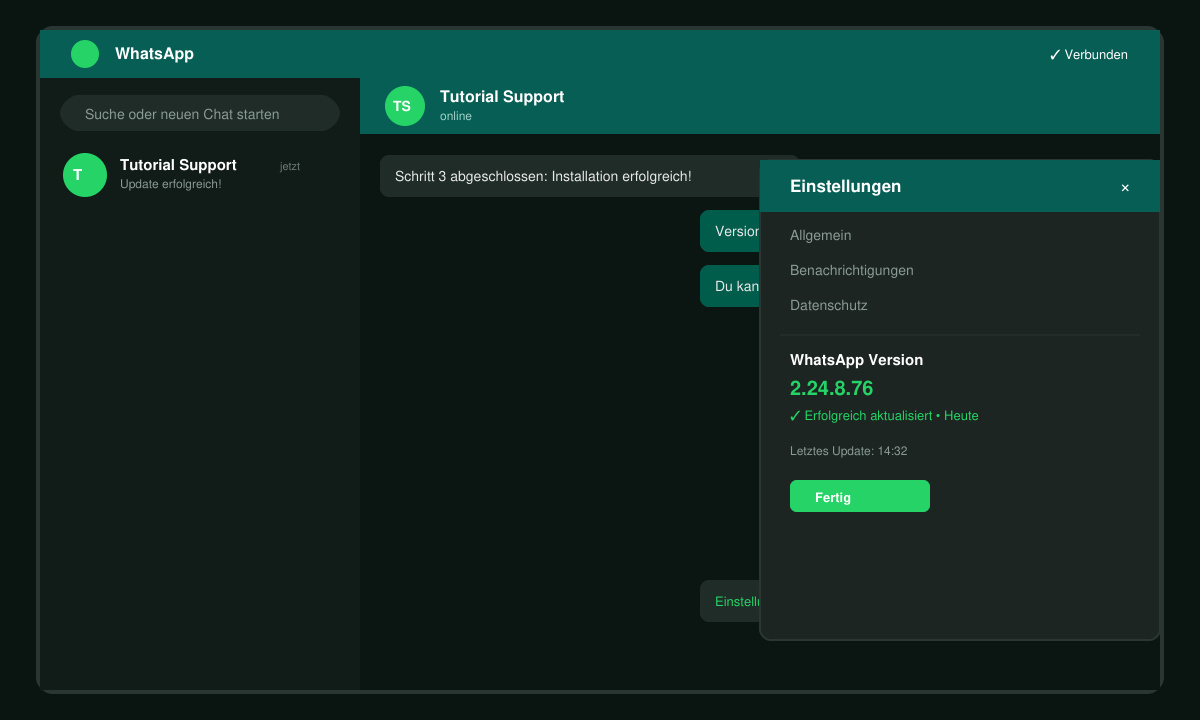The width and height of the screenshot is (1200, 720).
Task: Focus the Suche oder neuen Chat starten field
Action: pos(200,113)
